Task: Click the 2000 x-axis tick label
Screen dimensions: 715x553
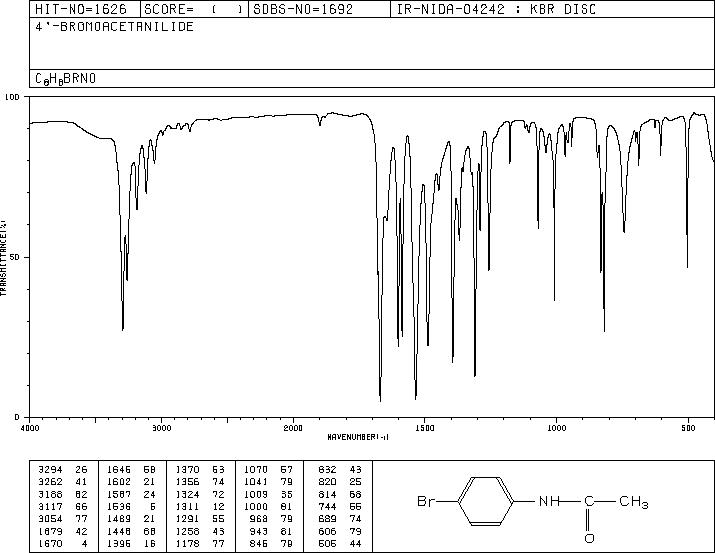Action: pyautogui.click(x=293, y=428)
